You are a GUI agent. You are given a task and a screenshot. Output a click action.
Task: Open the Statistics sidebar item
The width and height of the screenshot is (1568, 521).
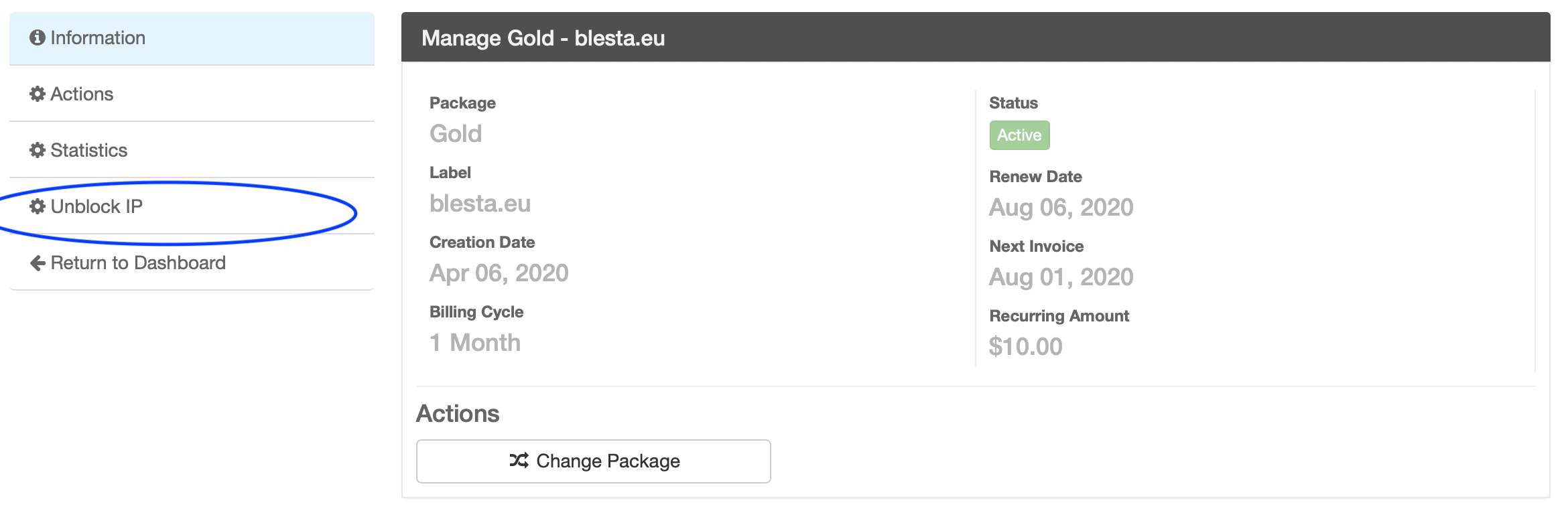coord(88,151)
